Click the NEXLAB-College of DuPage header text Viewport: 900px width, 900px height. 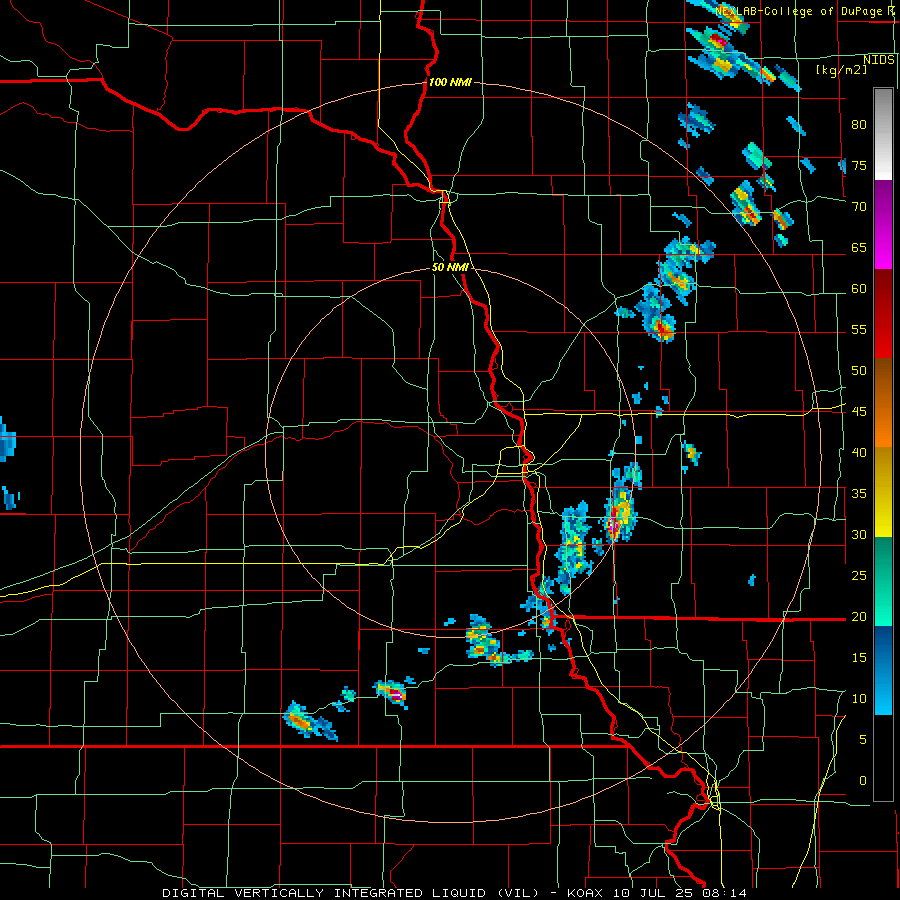(x=804, y=11)
